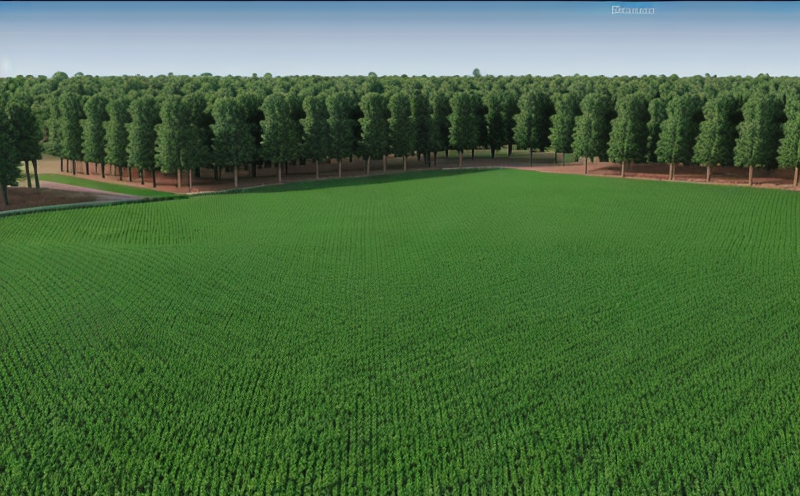Select the tree trunk at the far right edge
The width and height of the screenshot is (800, 496).
(x=796, y=176)
